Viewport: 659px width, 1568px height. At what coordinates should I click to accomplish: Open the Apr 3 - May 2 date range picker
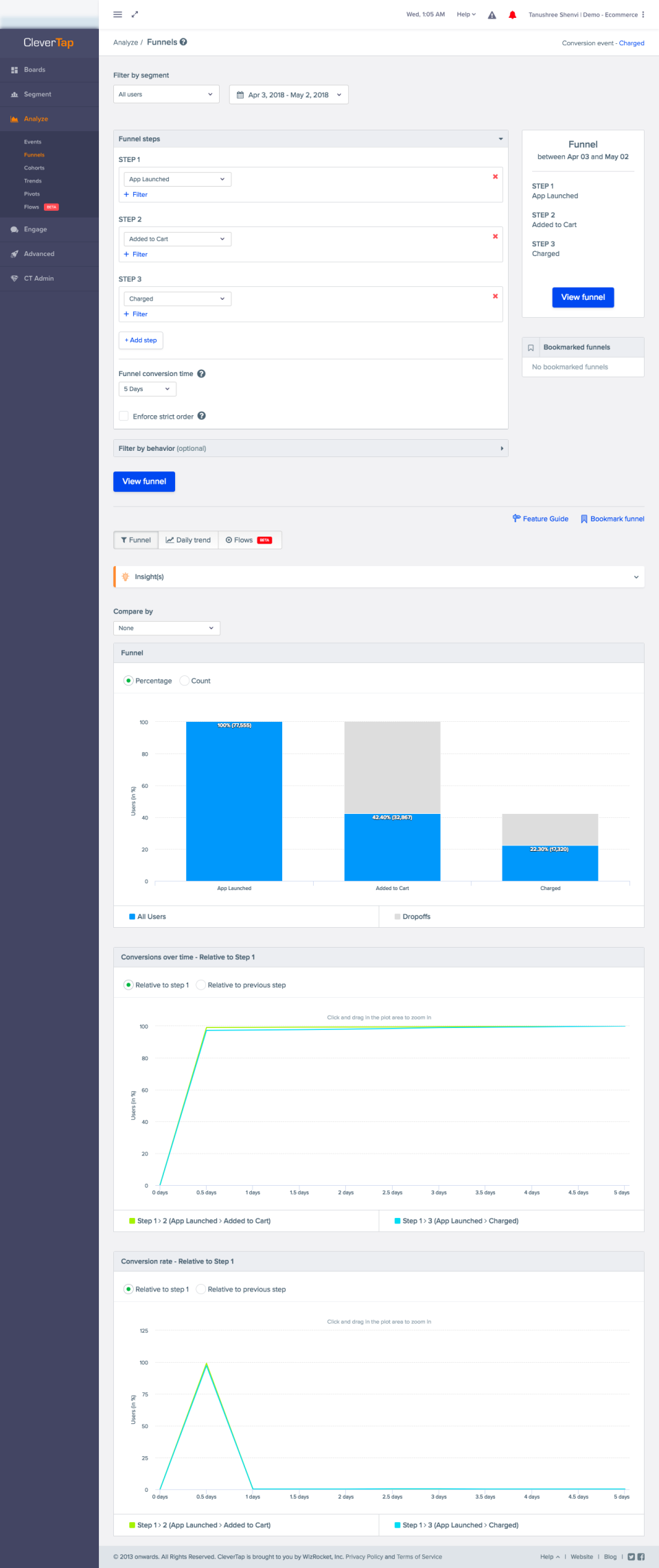[x=289, y=95]
